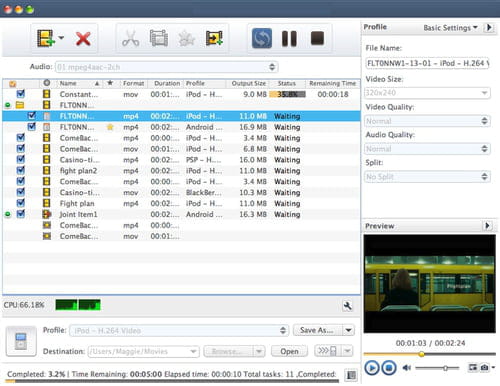Click the Open destination button
This screenshot has width=500, height=386.
point(289,351)
